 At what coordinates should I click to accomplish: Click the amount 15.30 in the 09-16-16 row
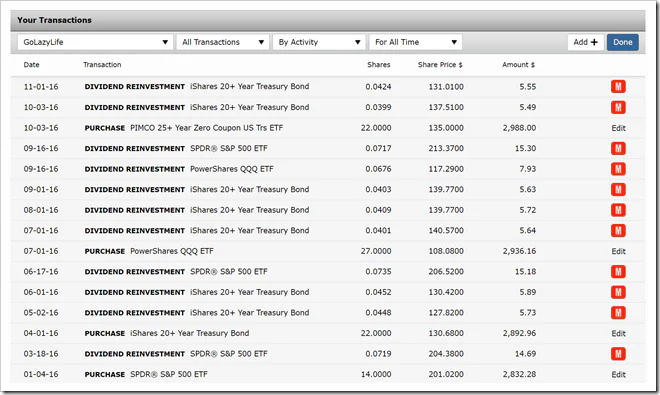click(x=525, y=149)
